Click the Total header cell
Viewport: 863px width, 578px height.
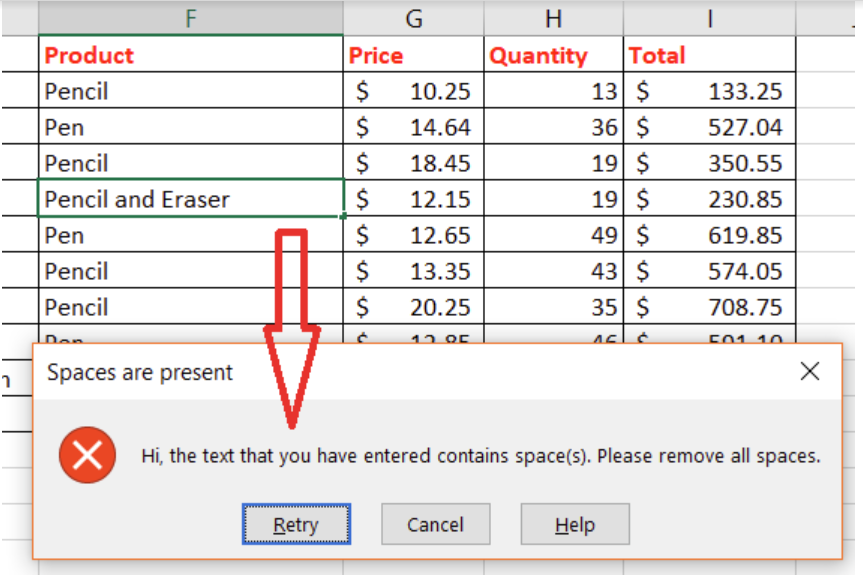[709, 55]
